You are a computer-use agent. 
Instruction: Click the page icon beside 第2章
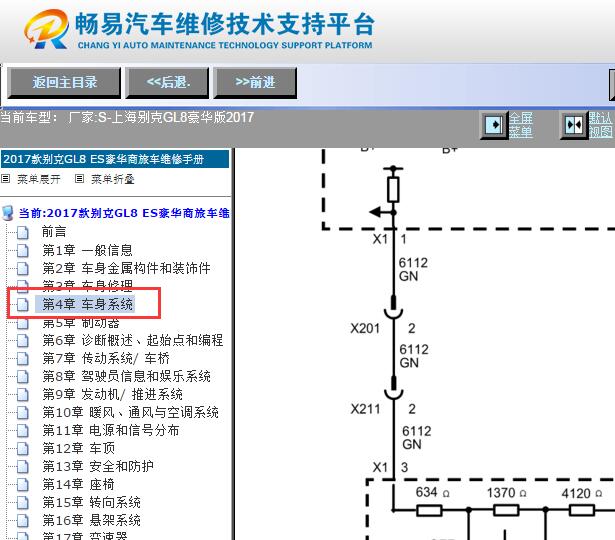23,268
